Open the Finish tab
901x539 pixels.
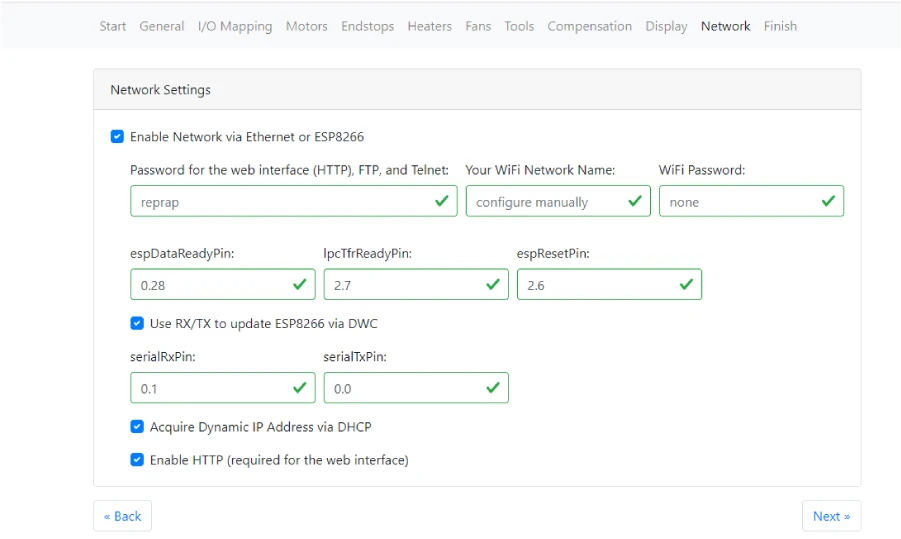pyautogui.click(x=780, y=26)
